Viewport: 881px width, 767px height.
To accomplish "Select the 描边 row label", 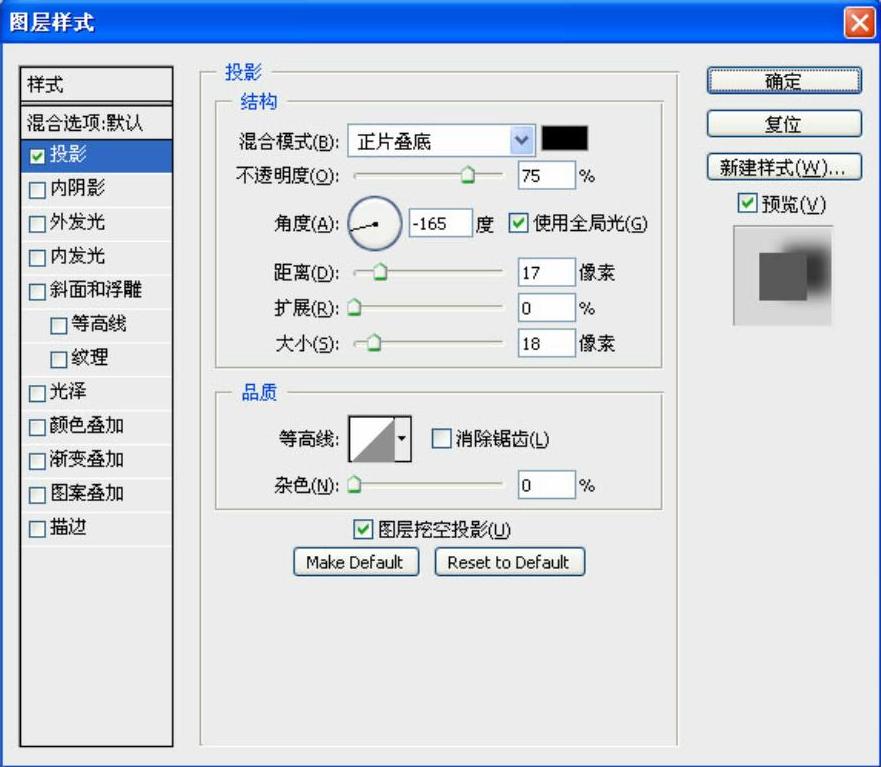I will [x=68, y=527].
